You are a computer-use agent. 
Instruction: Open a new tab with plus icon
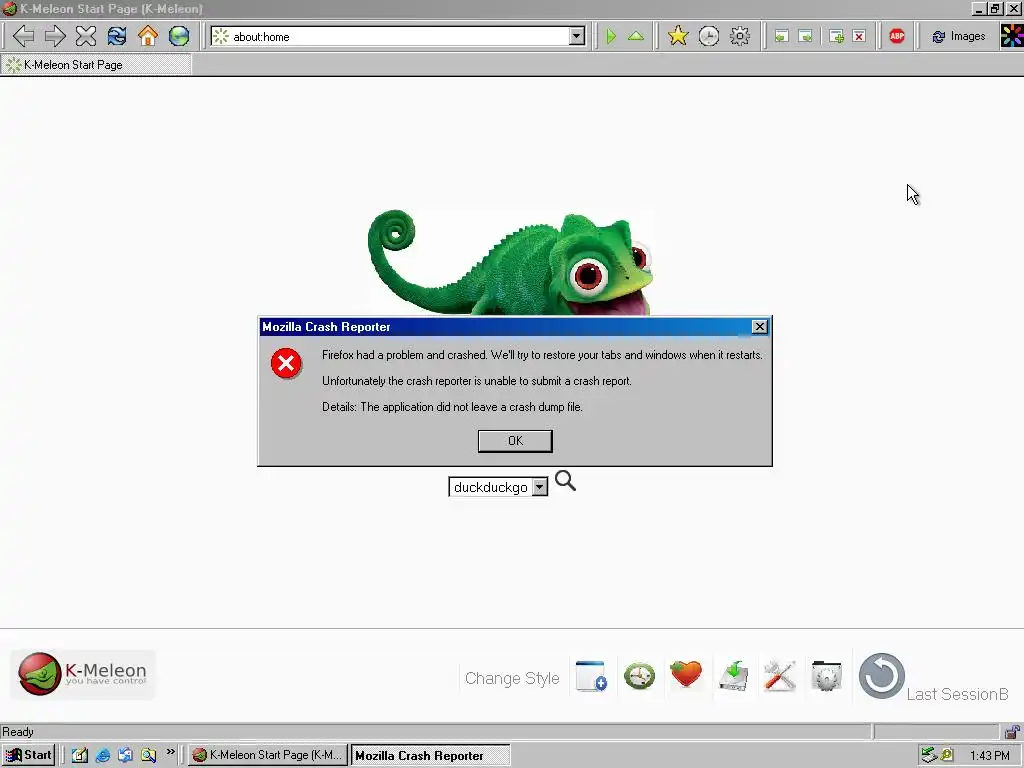pos(837,37)
